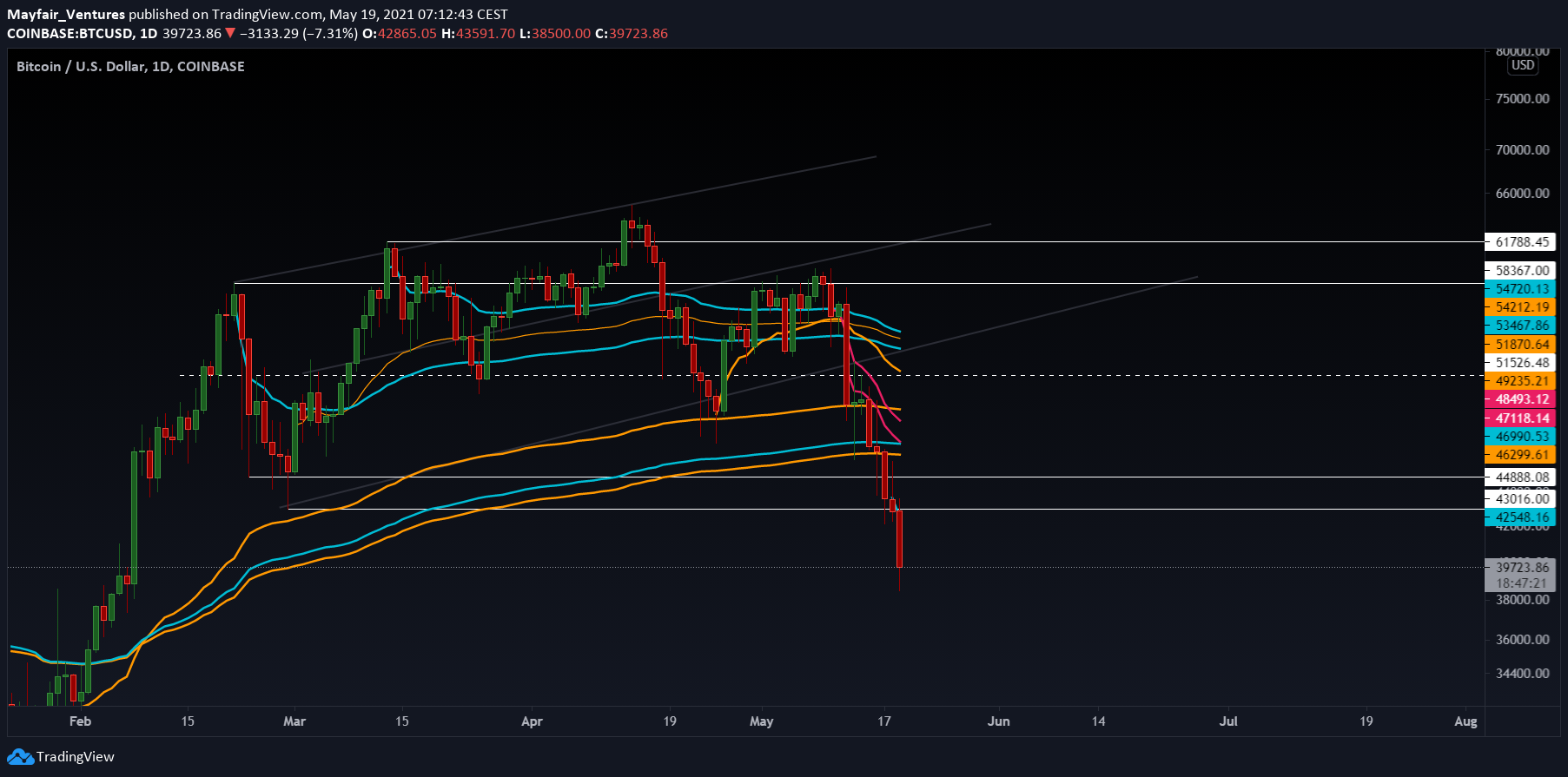Viewport: 1568px width, 777px height.
Task: Click the blue 42548.16 indicator label
Action: [x=1520, y=517]
